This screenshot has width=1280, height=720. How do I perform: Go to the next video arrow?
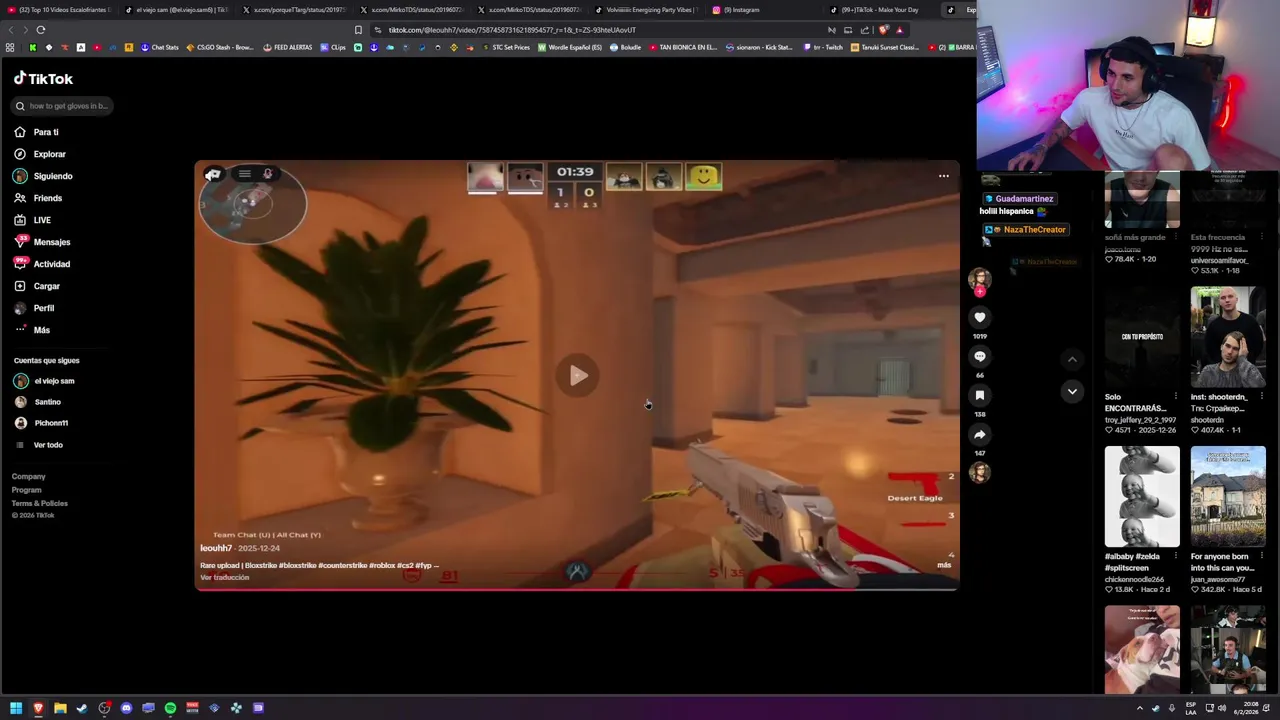click(1072, 391)
